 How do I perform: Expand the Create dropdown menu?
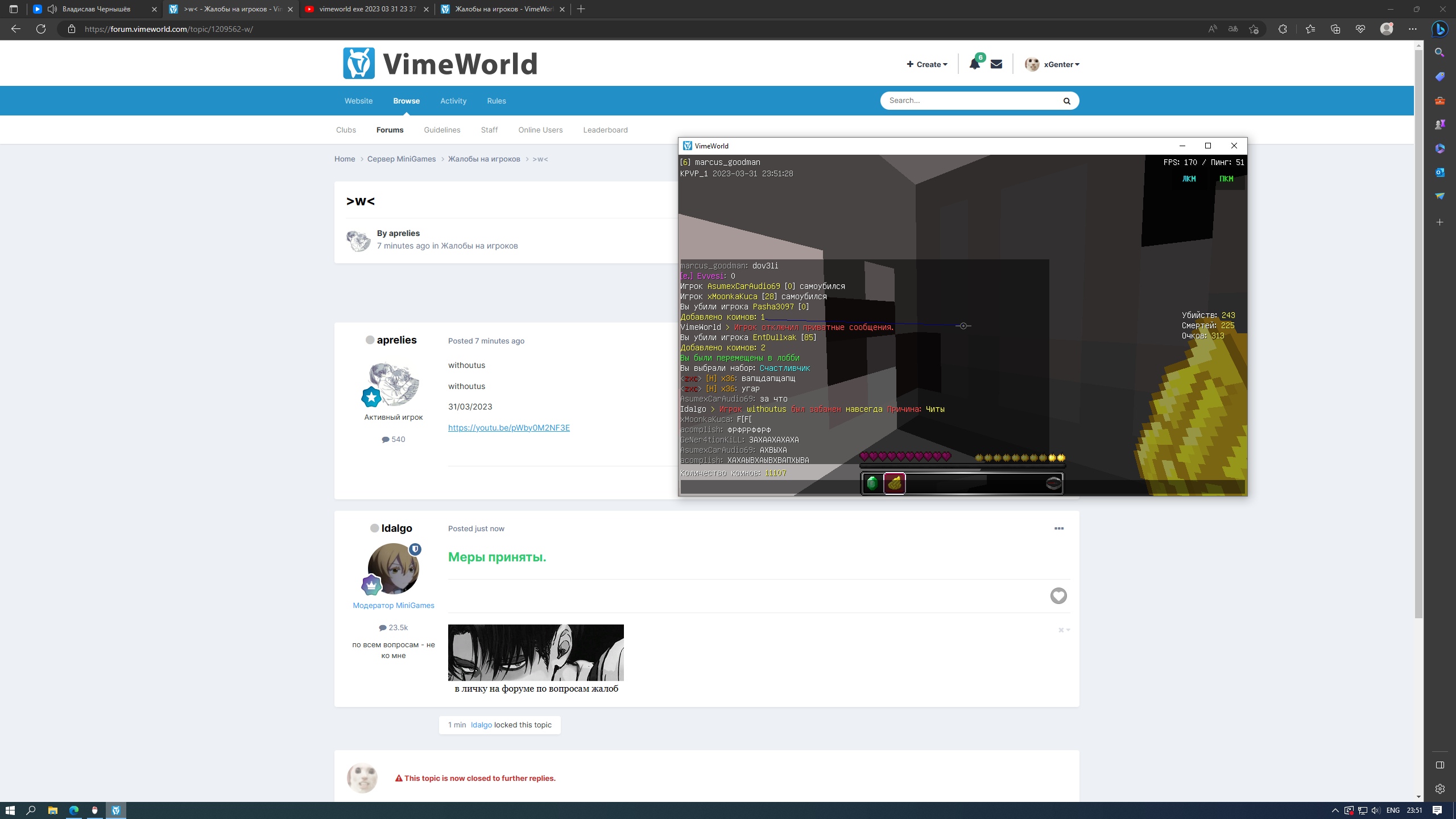(926, 64)
